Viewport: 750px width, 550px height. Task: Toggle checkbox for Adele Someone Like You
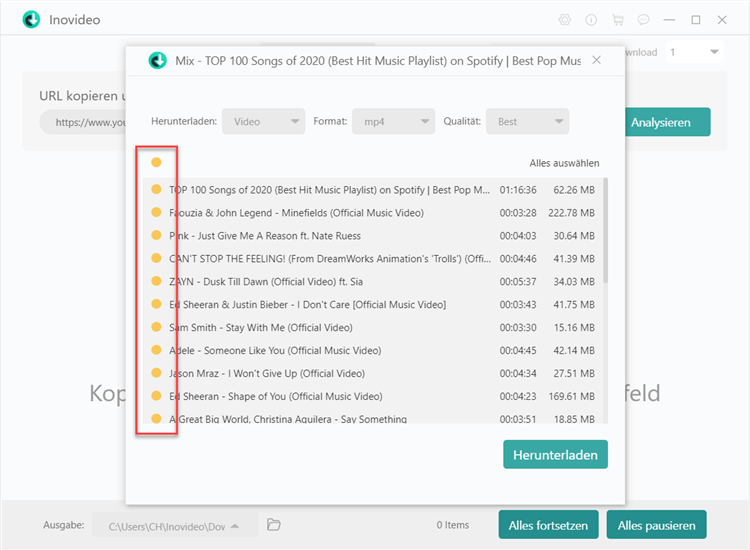[156, 350]
